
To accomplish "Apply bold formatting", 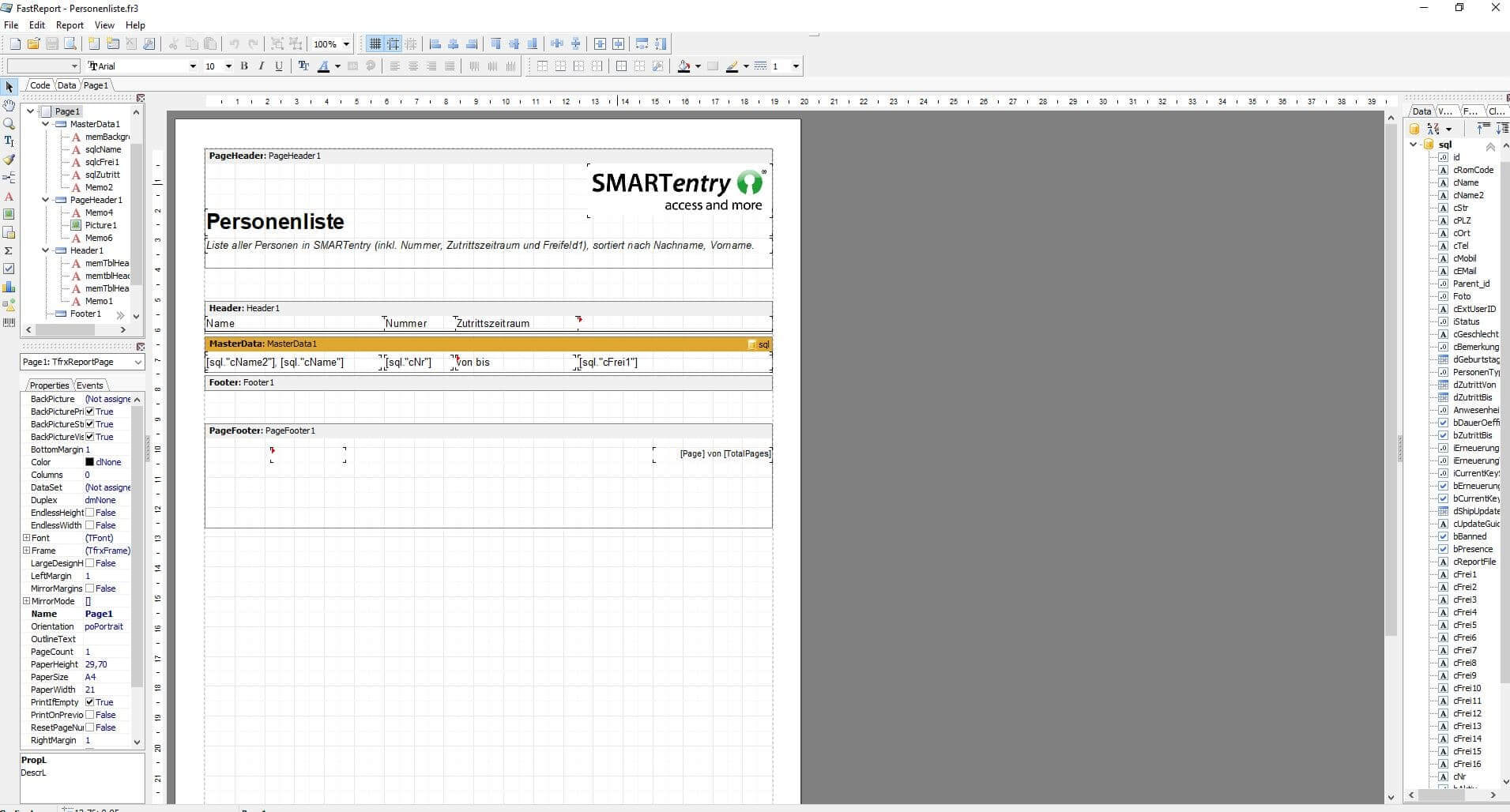I will [244, 66].
